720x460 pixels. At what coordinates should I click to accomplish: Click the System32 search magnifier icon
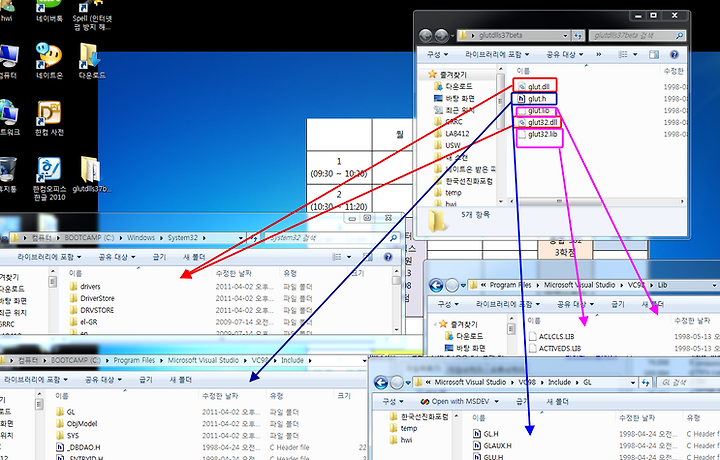[393, 238]
